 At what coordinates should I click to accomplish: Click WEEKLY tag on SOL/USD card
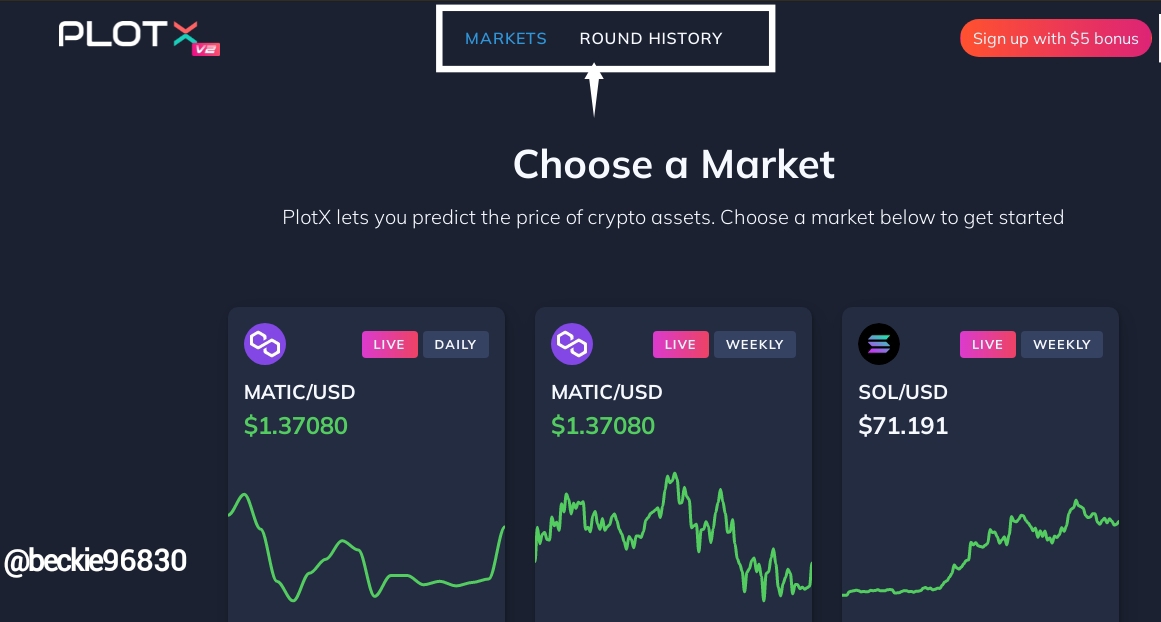[1062, 344]
